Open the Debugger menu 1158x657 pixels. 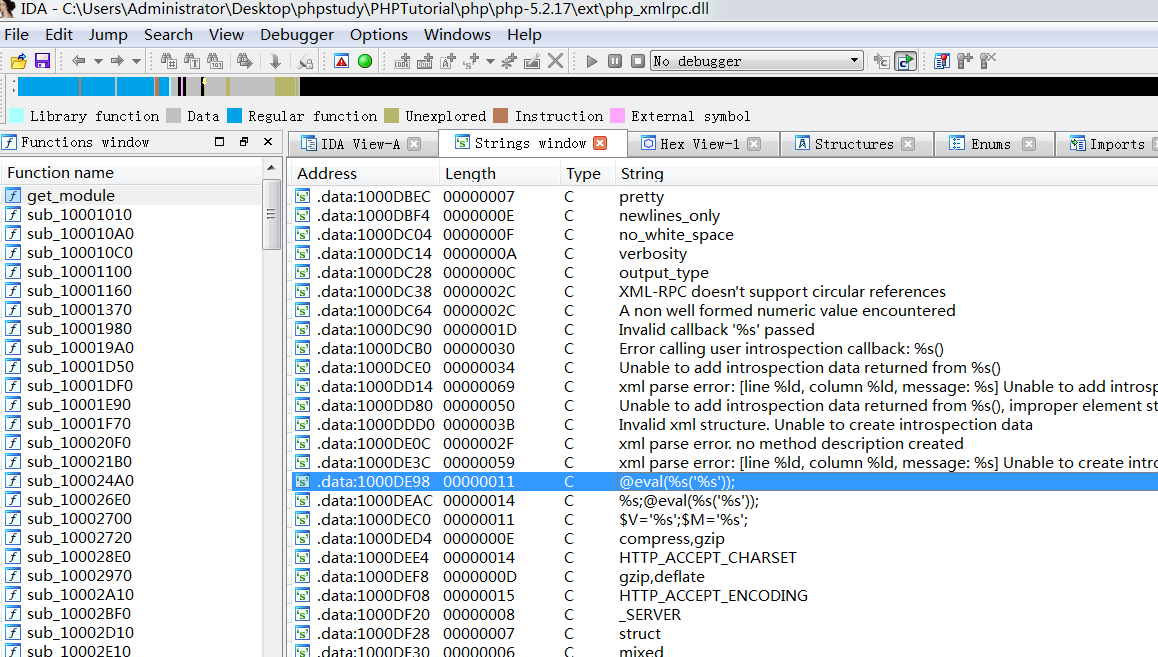pyautogui.click(x=297, y=35)
